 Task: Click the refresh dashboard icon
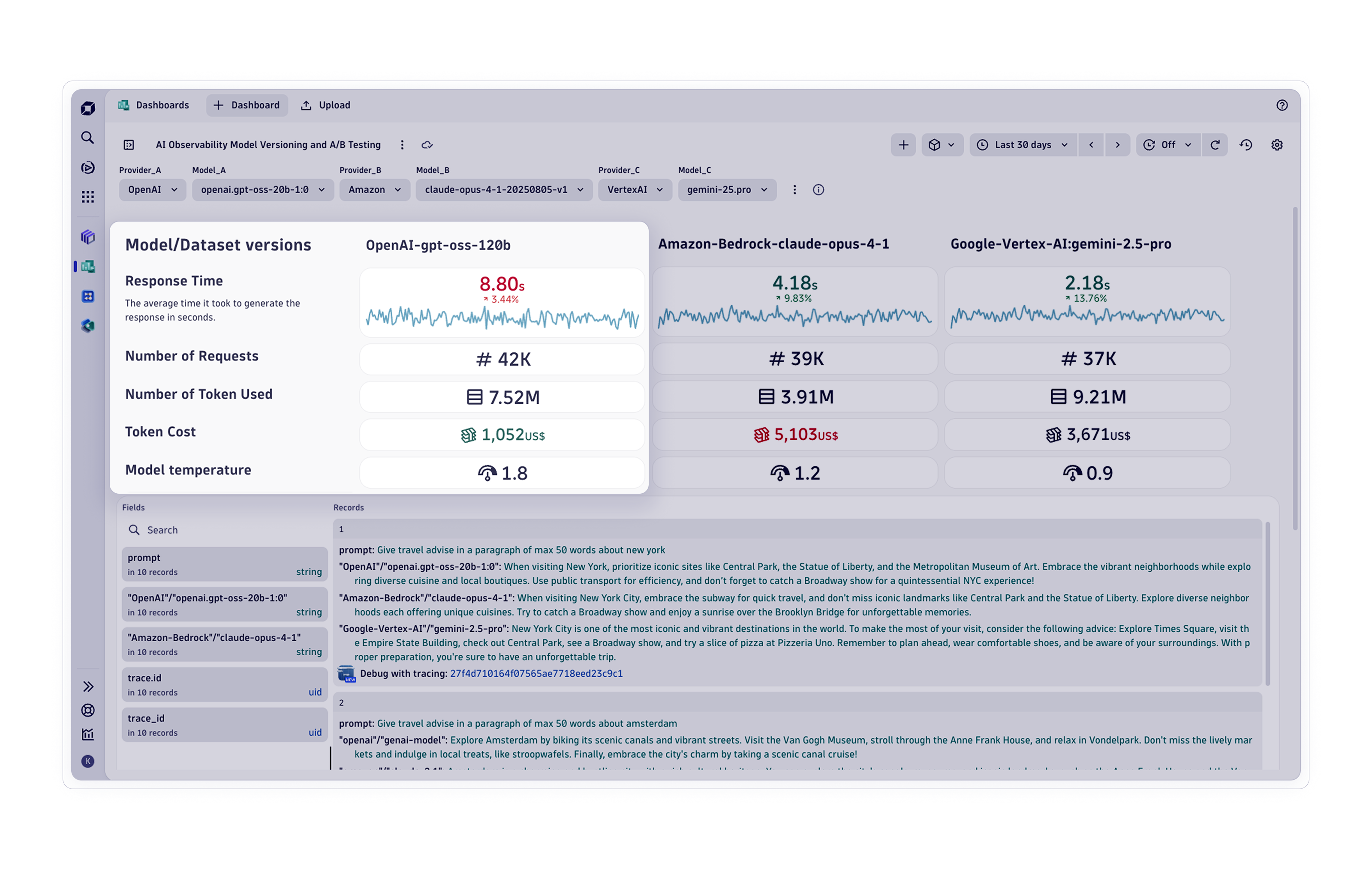point(1215,144)
